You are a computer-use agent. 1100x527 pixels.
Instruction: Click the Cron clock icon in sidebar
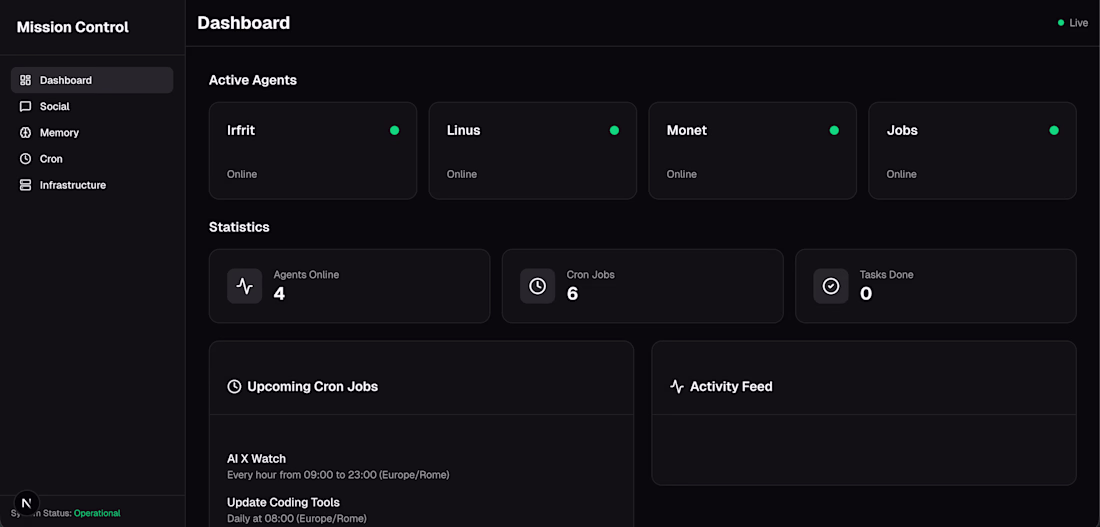coord(26,159)
